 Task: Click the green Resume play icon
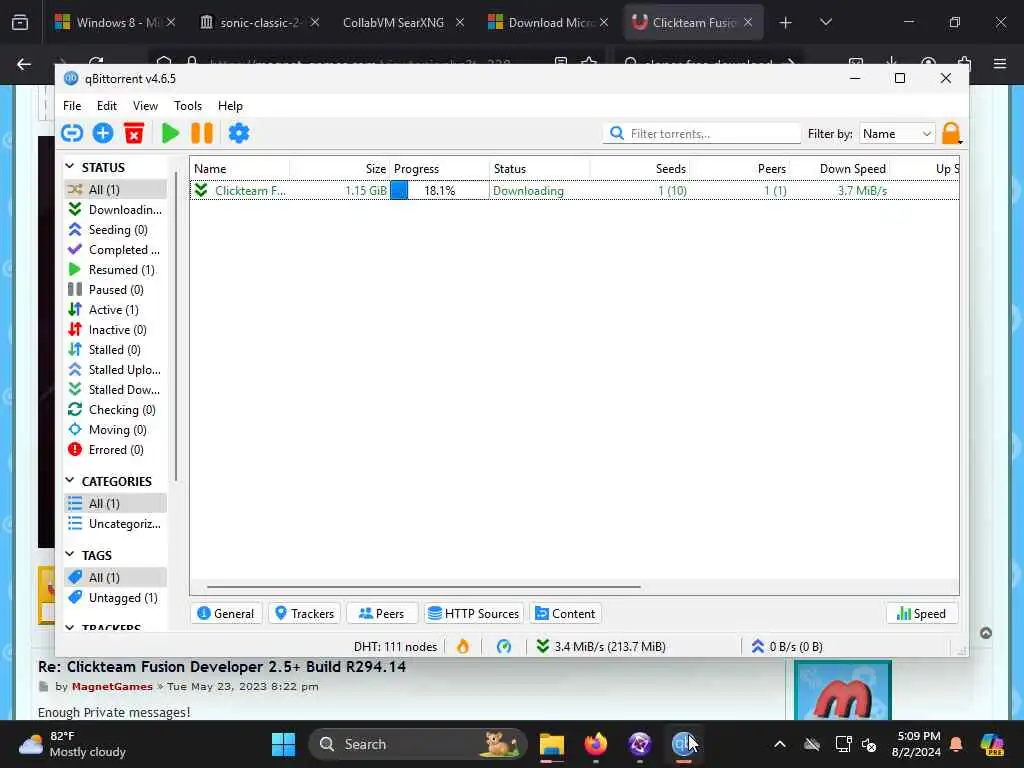(x=170, y=133)
